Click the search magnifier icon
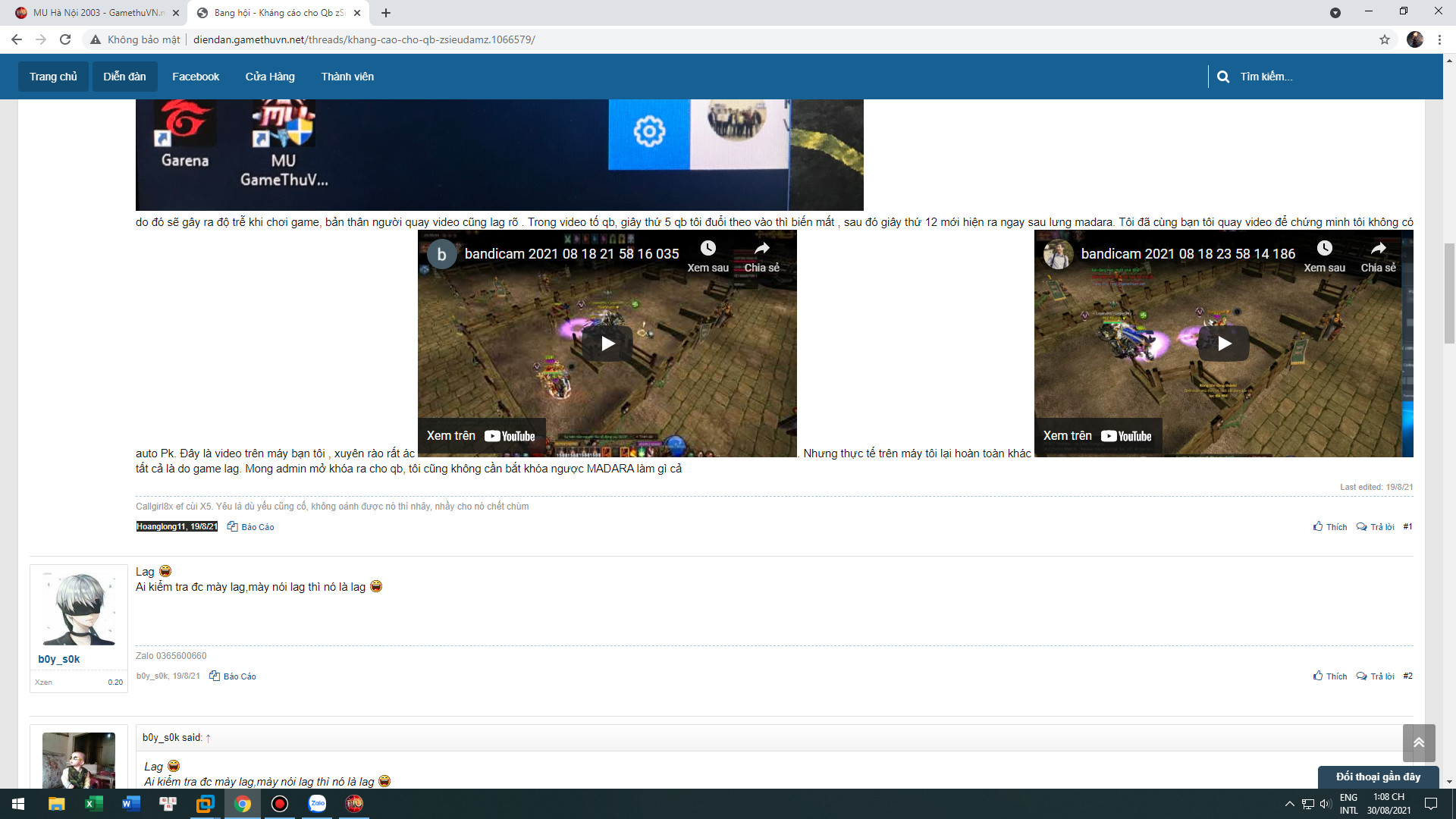 point(1222,77)
